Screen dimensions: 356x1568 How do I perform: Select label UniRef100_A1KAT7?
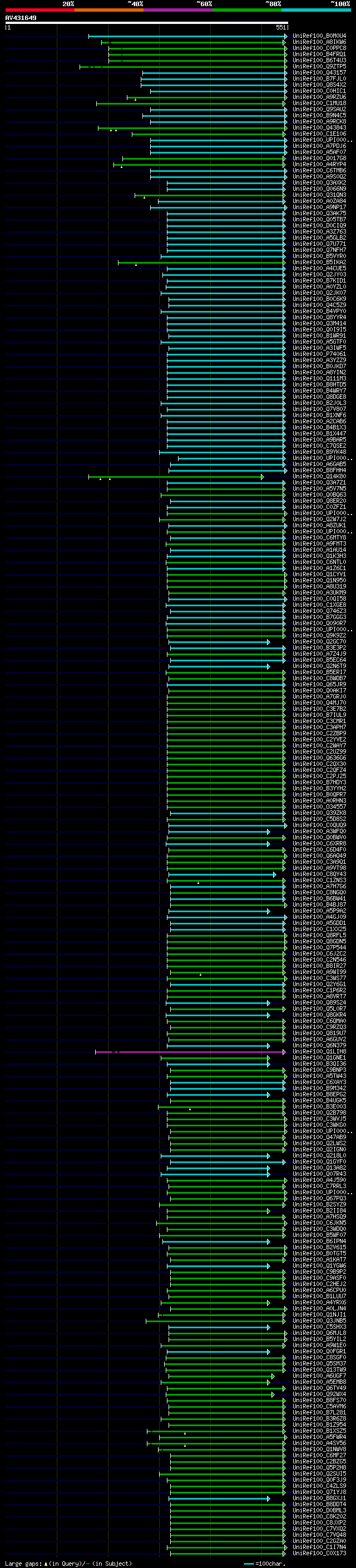[319, 1259]
